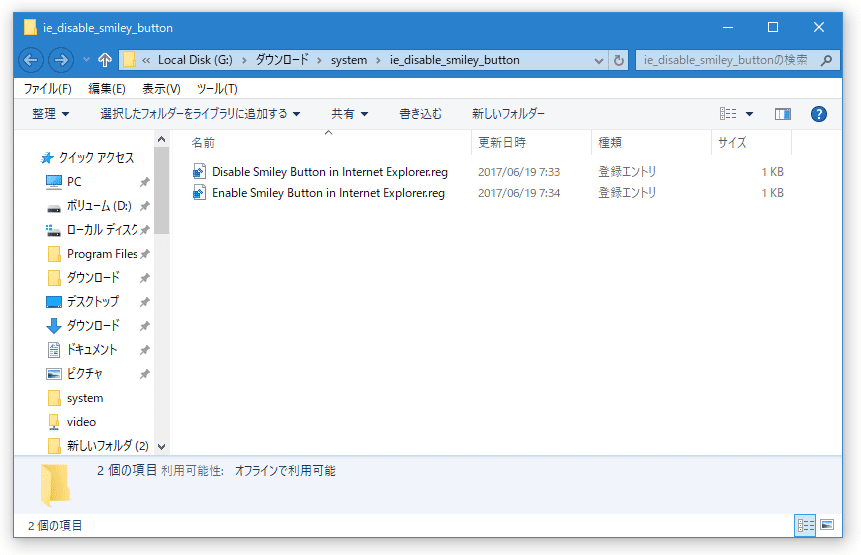The height and width of the screenshot is (555, 861).
Task: Open the ファイル(F) menu
Action: (x=48, y=89)
